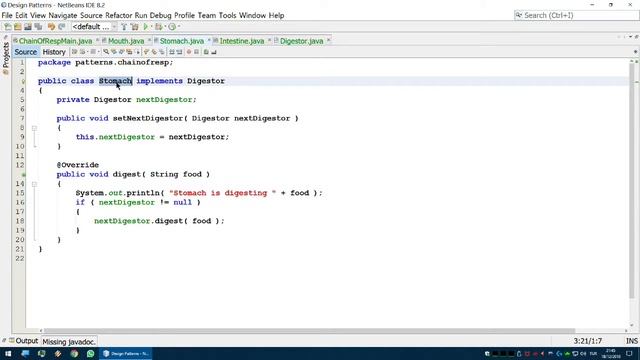Switch to ChainOfRespMain.java tab
The image size is (640, 360).
click(x=55, y=41)
